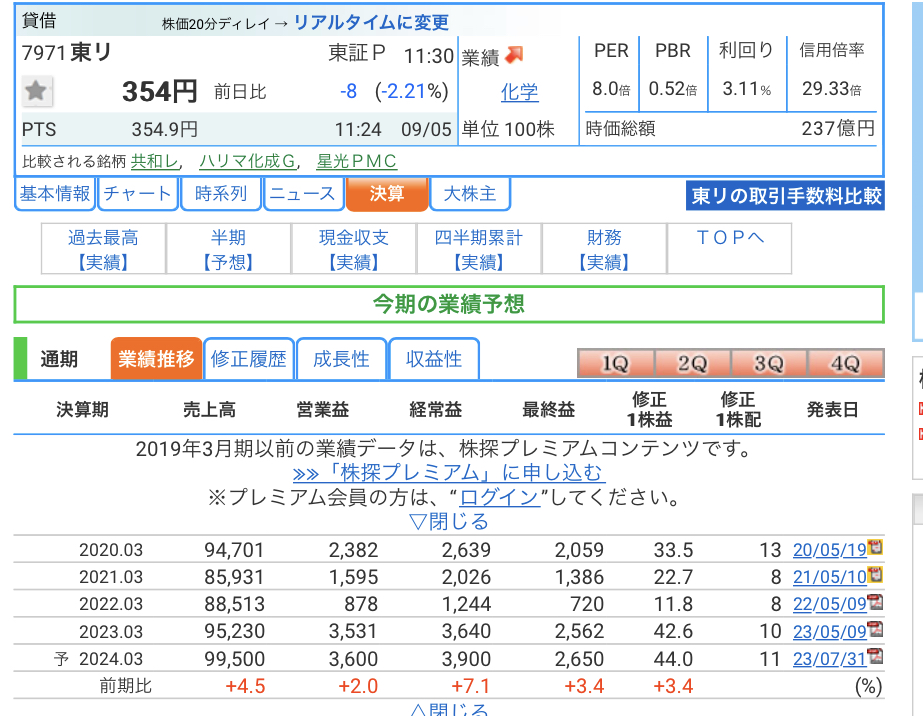Click sales value 94,701
The width and height of the screenshot is (923, 716).
[234, 550]
